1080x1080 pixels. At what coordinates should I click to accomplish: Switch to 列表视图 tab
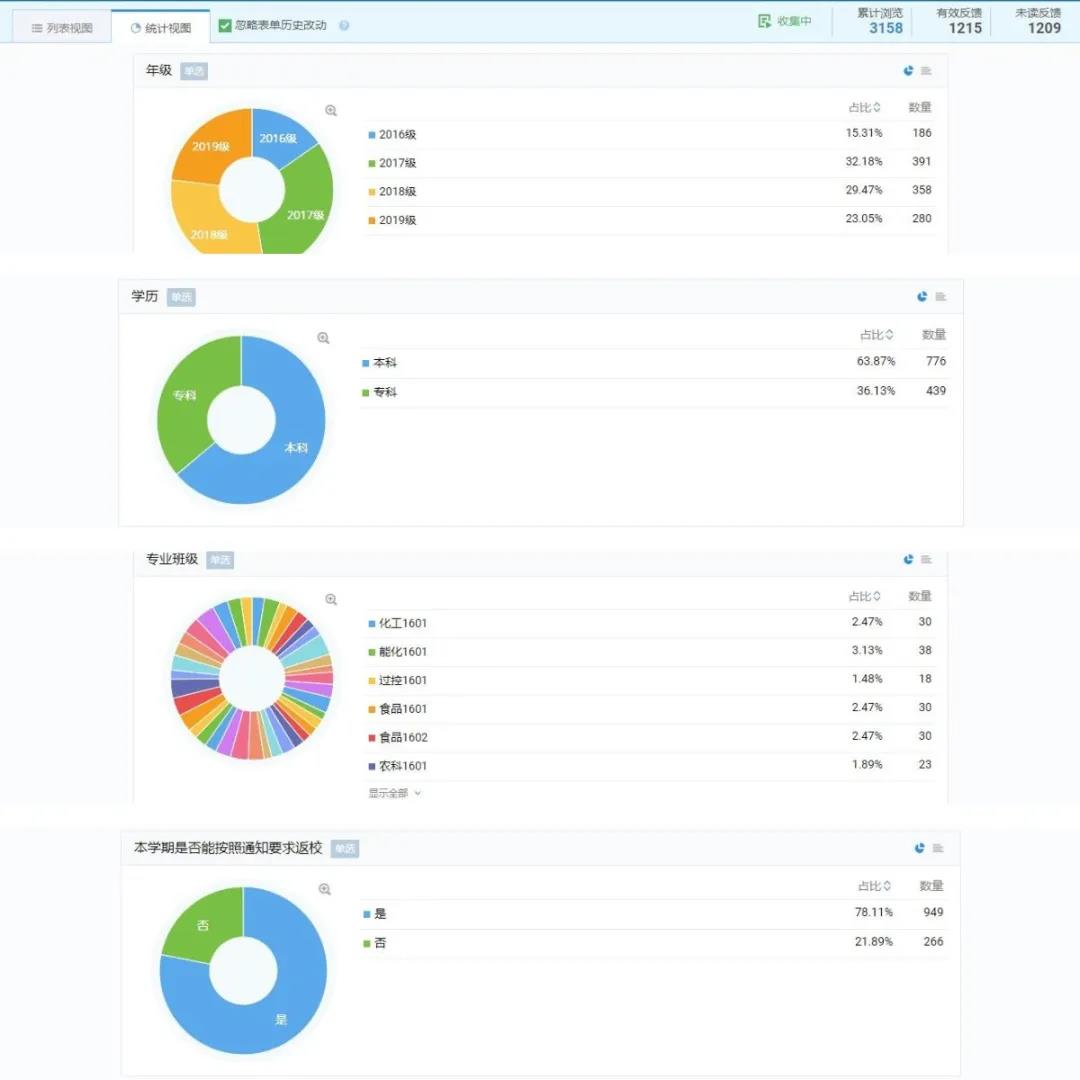[x=62, y=28]
